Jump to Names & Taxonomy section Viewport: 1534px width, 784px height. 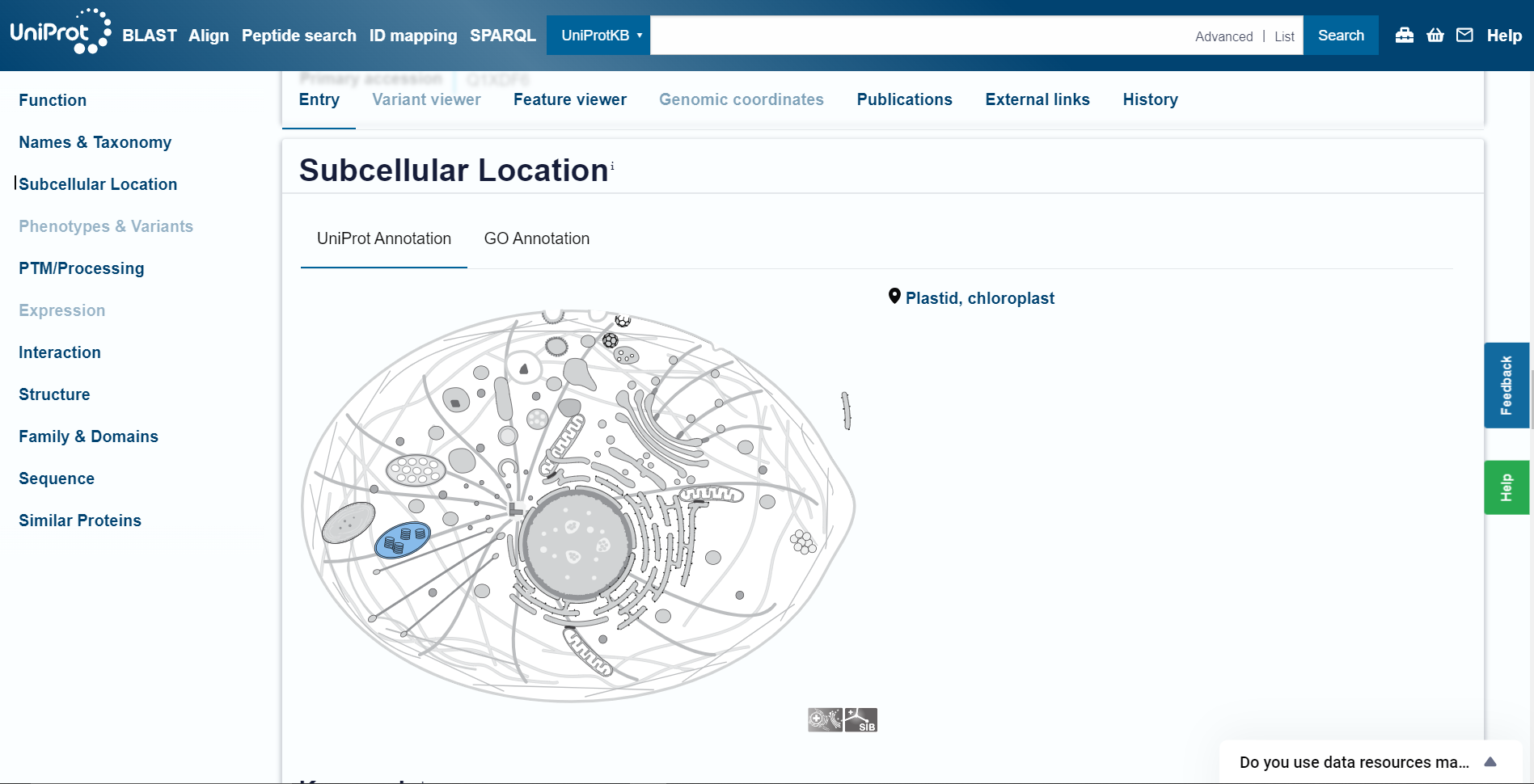coord(95,142)
